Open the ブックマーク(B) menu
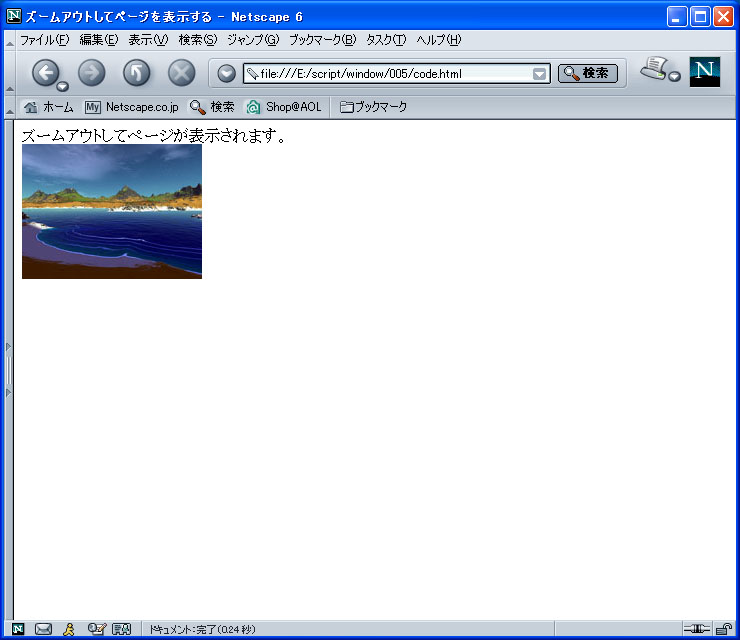Screen dimensions: 740x640 click(323, 40)
